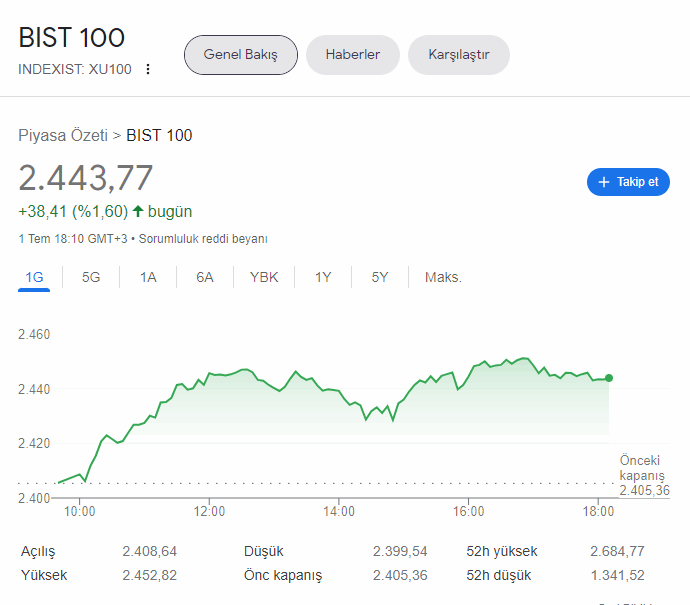Click the Düşük value 2.399,54
This screenshot has width=690, height=605.
point(400,551)
